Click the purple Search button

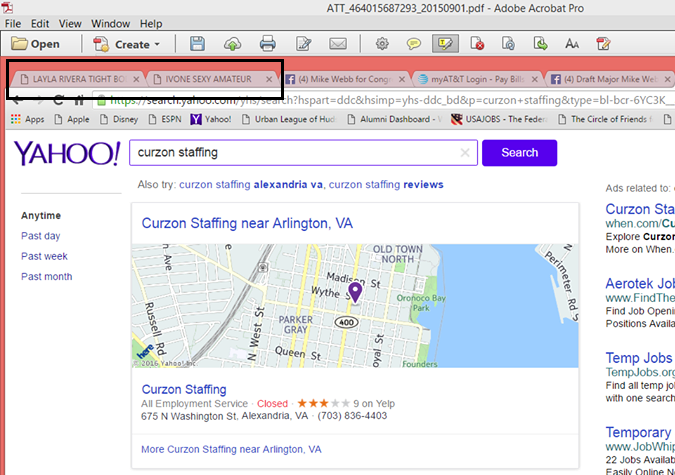coord(520,152)
